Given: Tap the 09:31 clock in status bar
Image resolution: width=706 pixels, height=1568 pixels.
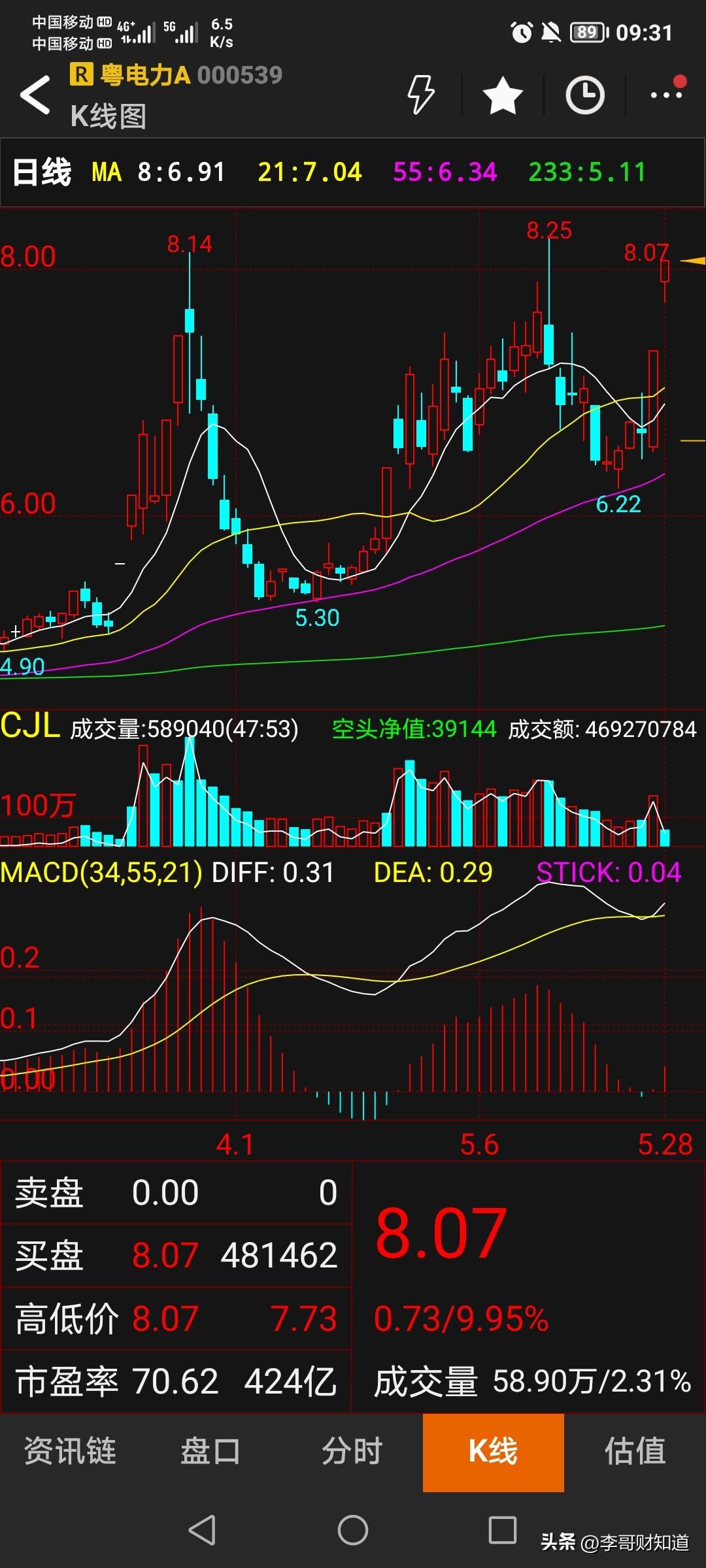Looking at the screenshot, I should click(644, 32).
